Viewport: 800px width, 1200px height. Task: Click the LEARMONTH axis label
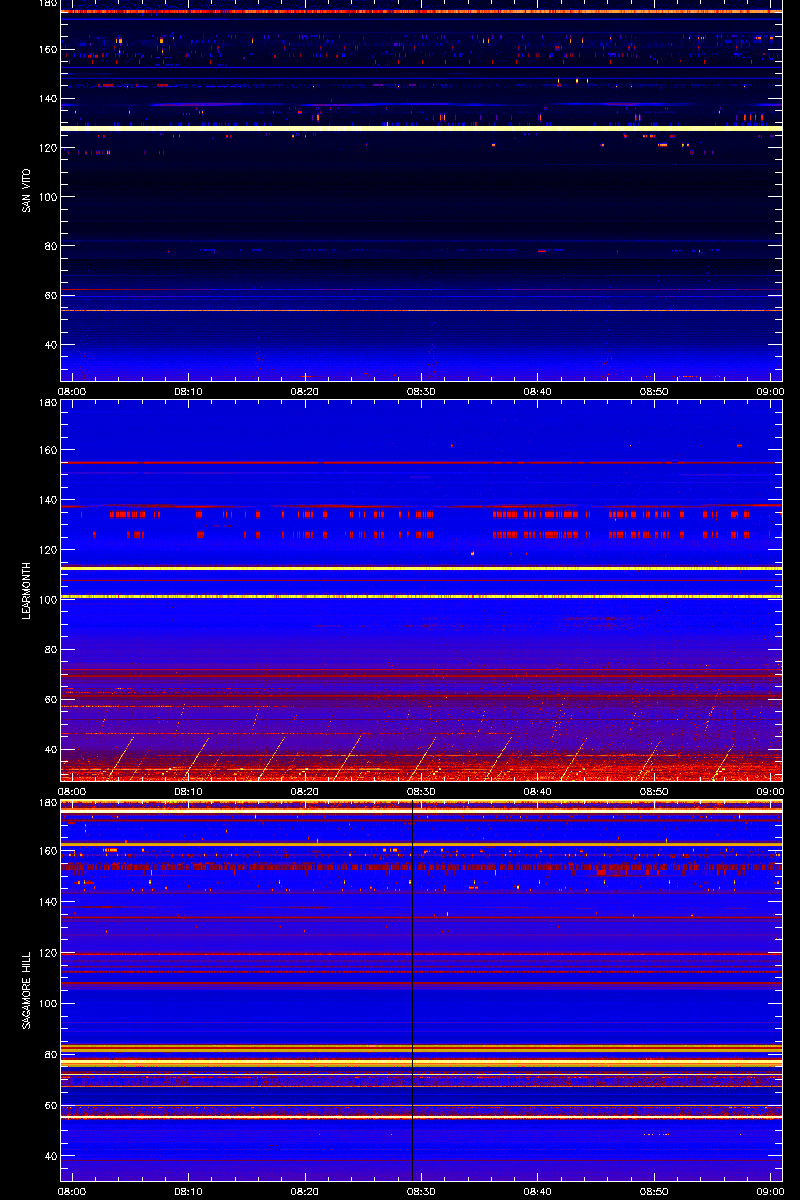[26, 591]
